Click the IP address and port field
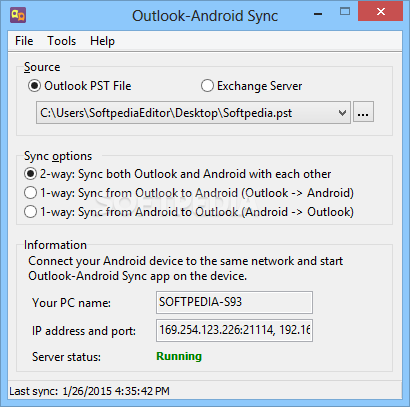 click(x=234, y=330)
